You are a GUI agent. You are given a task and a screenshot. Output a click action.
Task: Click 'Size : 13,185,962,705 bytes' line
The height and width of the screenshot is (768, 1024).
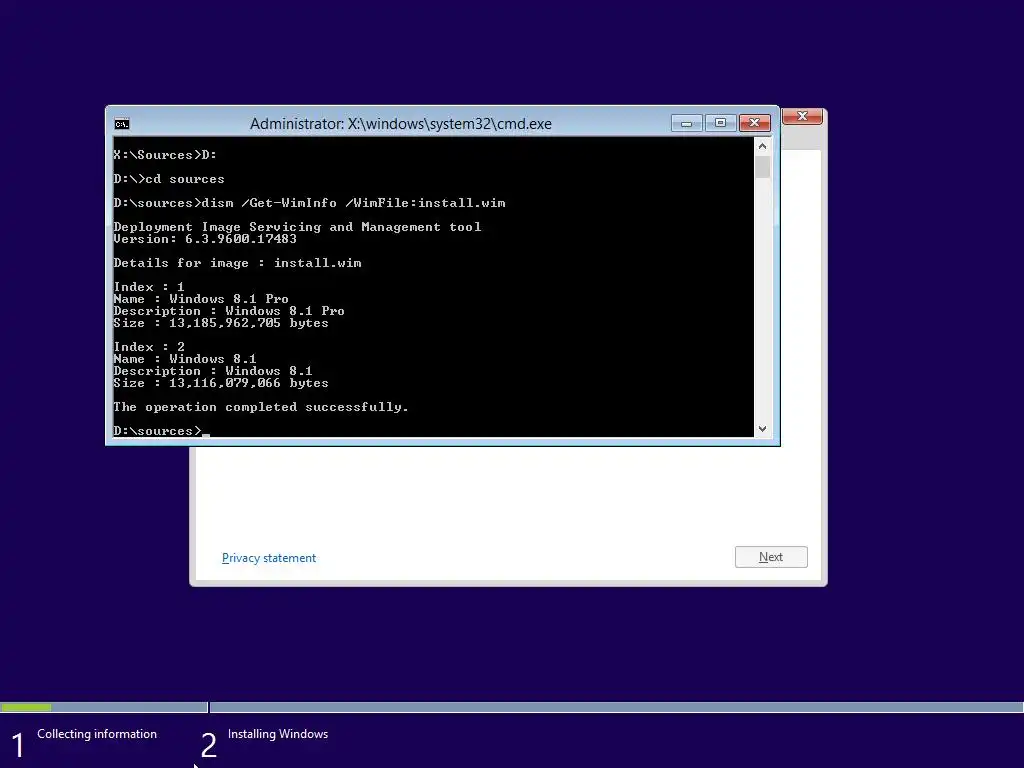(x=221, y=323)
